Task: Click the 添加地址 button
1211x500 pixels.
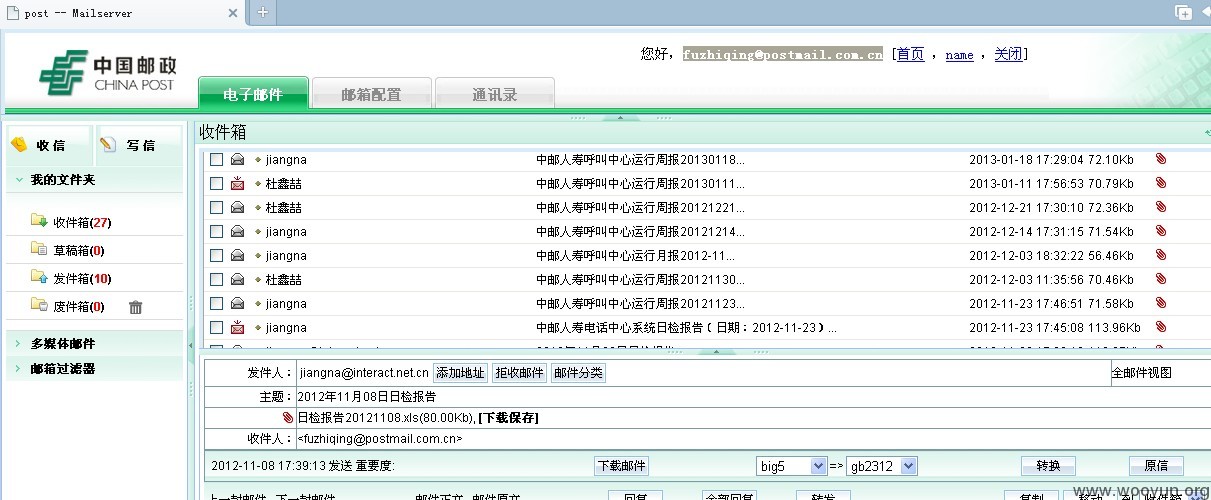Action: (460, 373)
